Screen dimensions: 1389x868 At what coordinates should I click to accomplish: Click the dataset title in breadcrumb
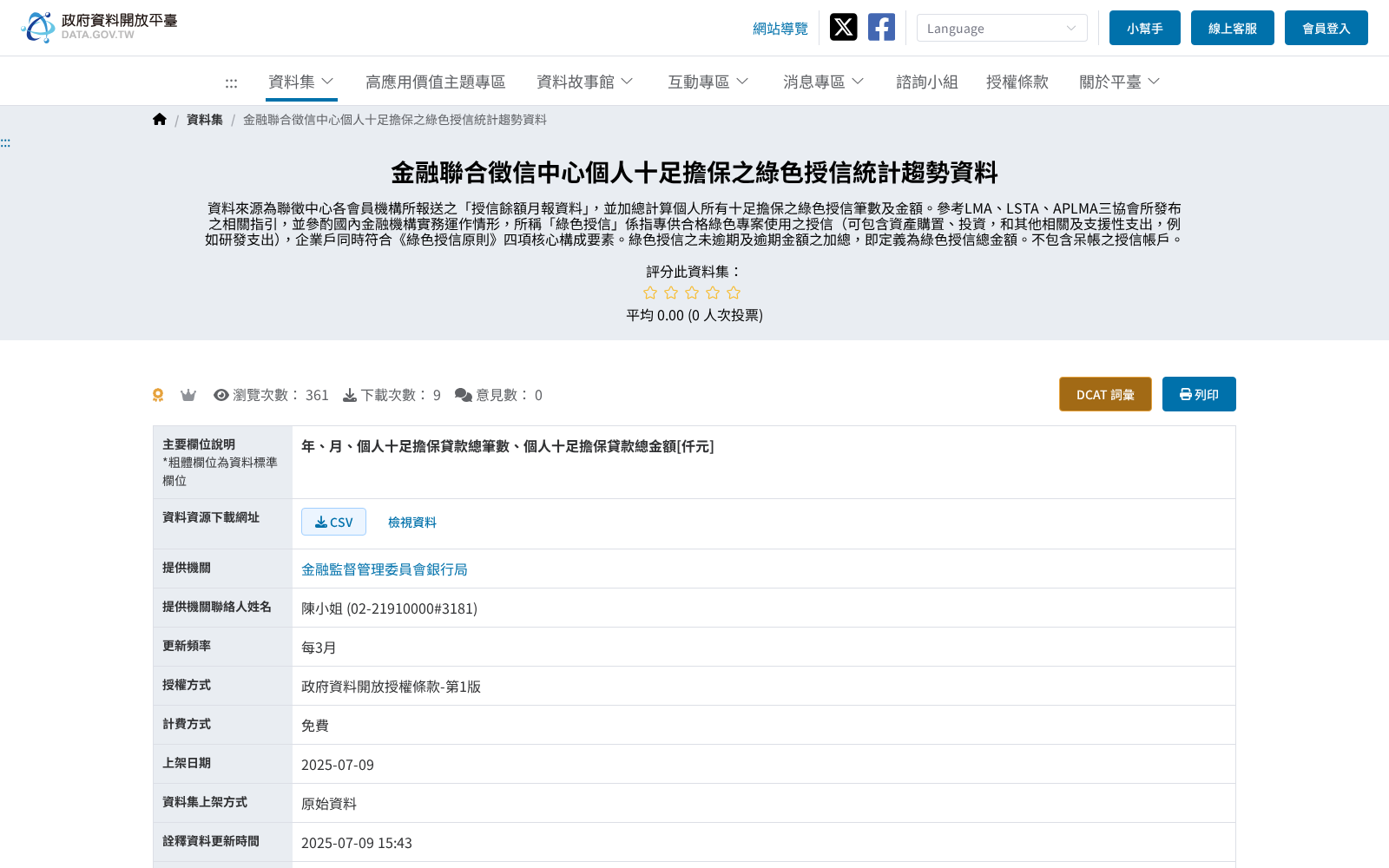[395, 120]
